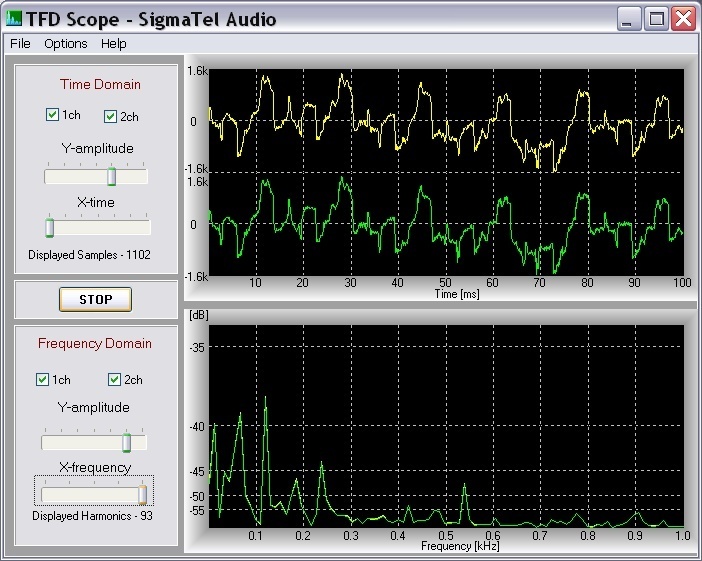Click the '-40' dB axis value
The image size is (702, 561).
click(197, 427)
